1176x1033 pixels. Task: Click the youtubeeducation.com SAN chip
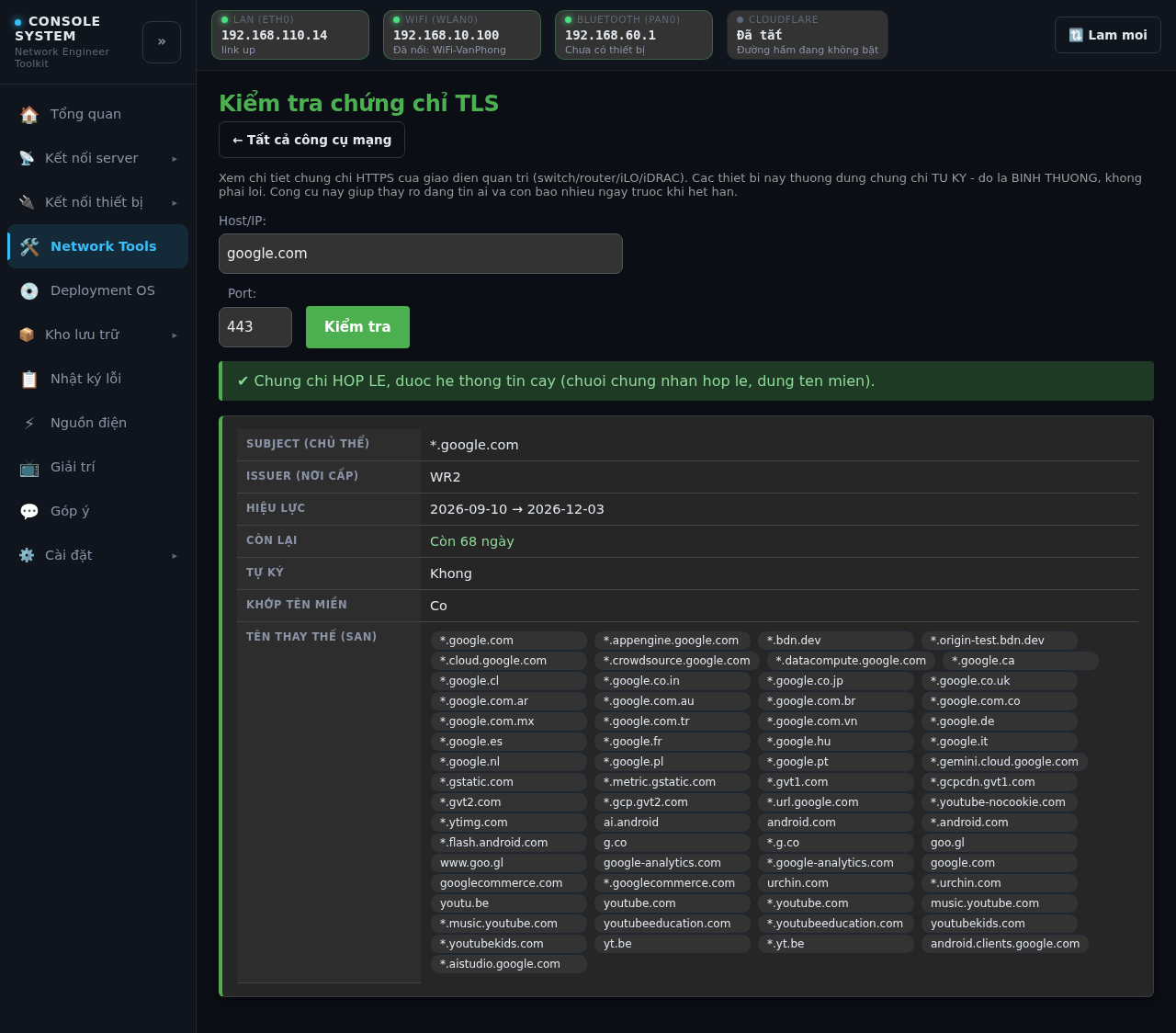(x=673, y=924)
